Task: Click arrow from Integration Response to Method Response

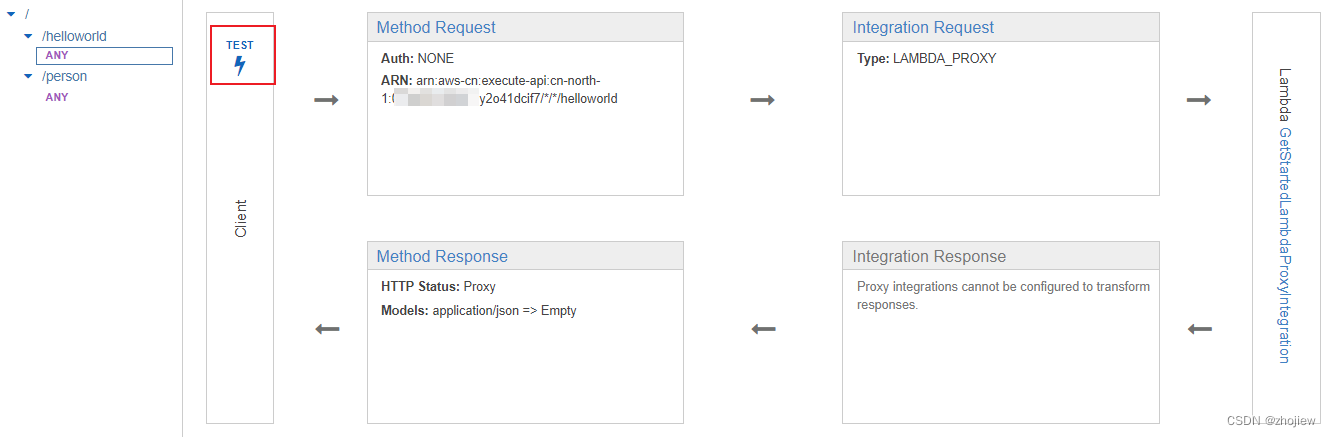Action: coord(763,329)
